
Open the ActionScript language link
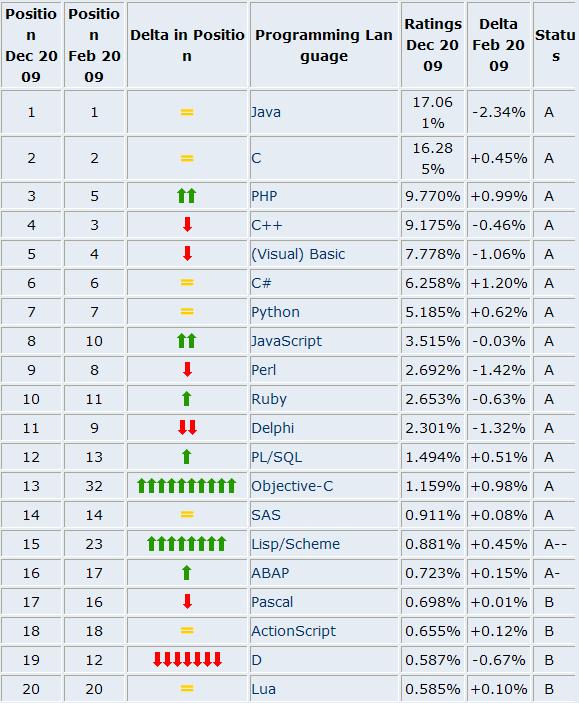[293, 631]
